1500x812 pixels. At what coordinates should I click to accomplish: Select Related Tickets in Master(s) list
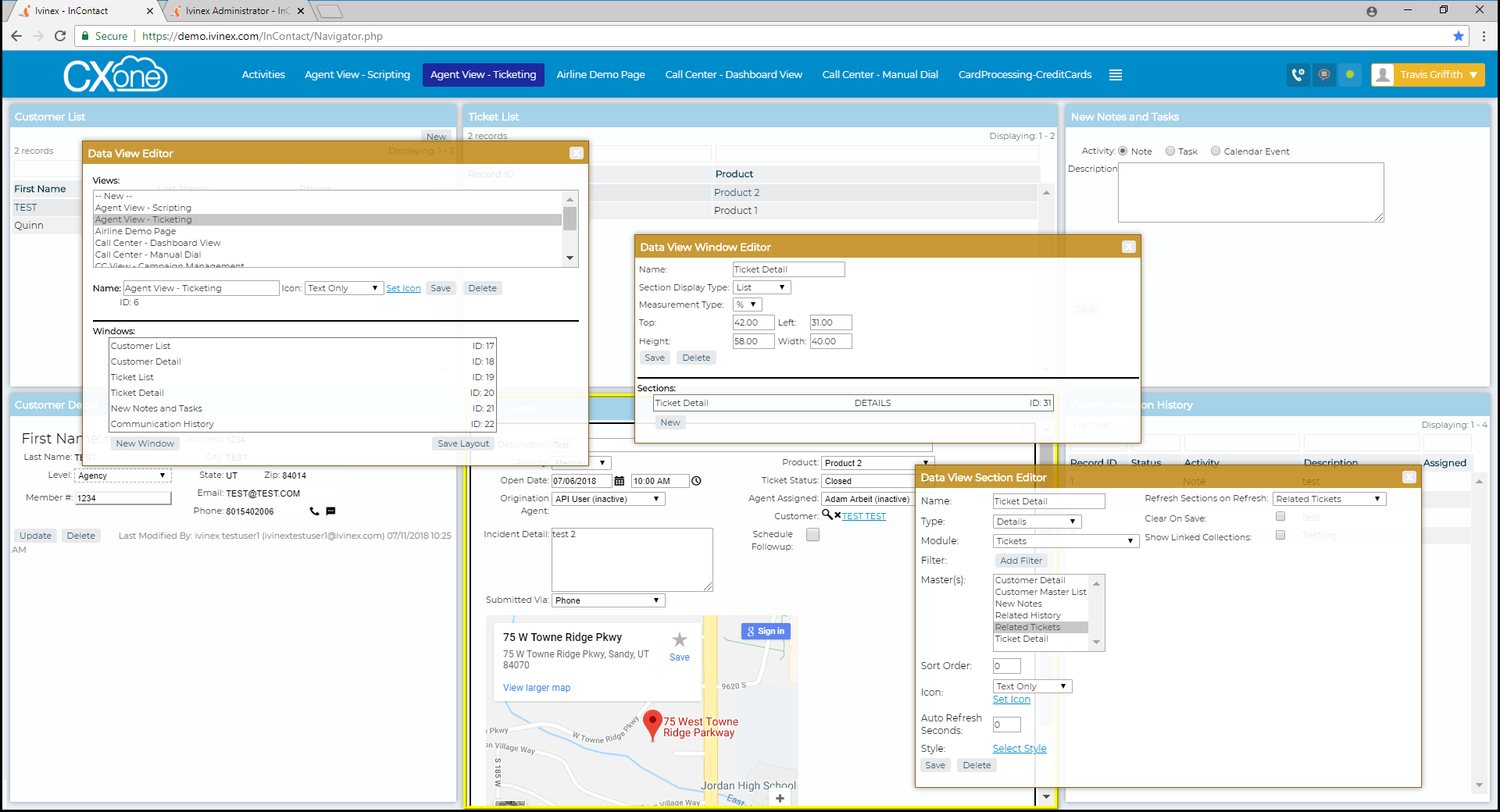pos(1040,627)
